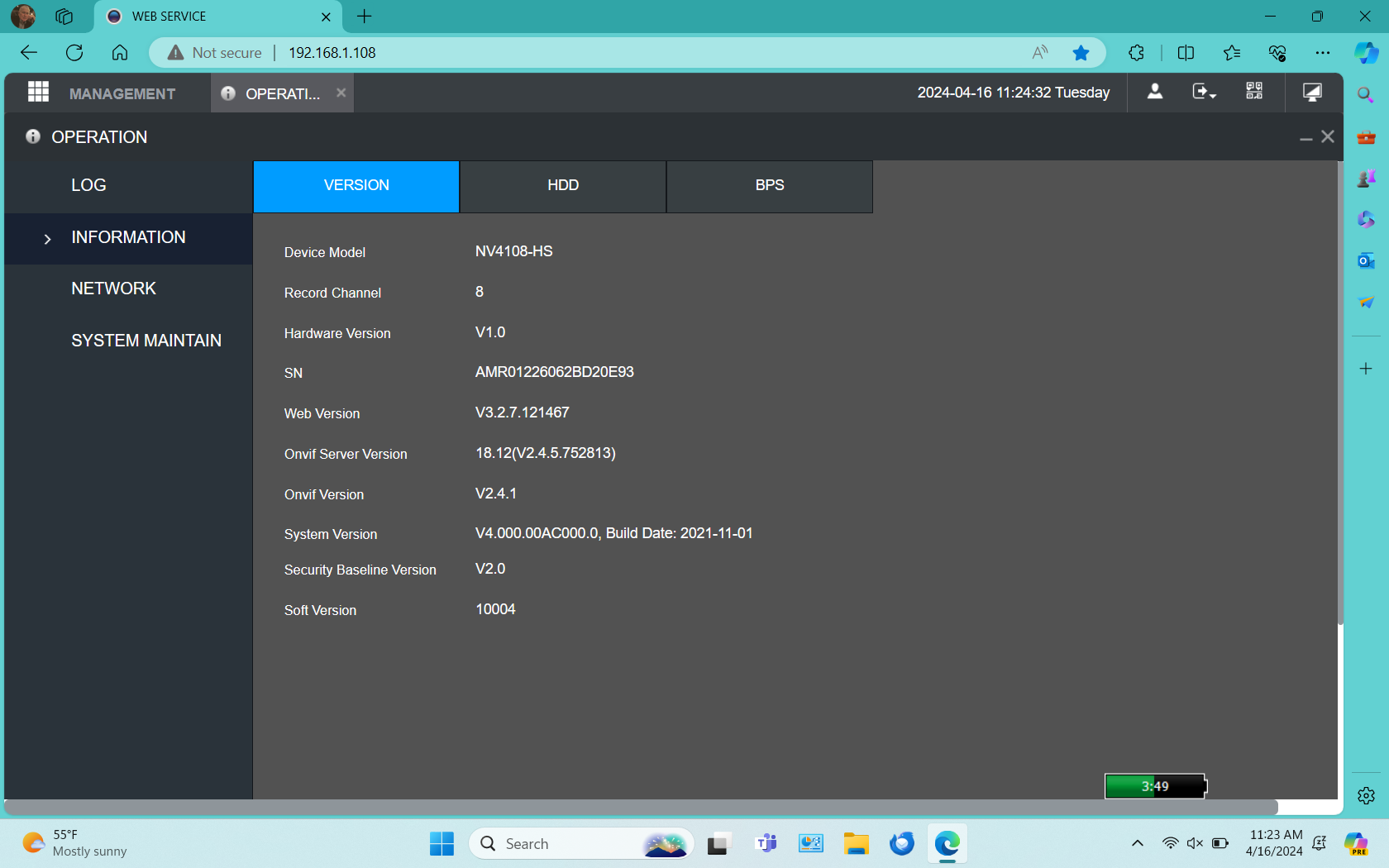Click the horizontal scrollbar
Viewport: 1389px width, 868px height.
coord(641,807)
